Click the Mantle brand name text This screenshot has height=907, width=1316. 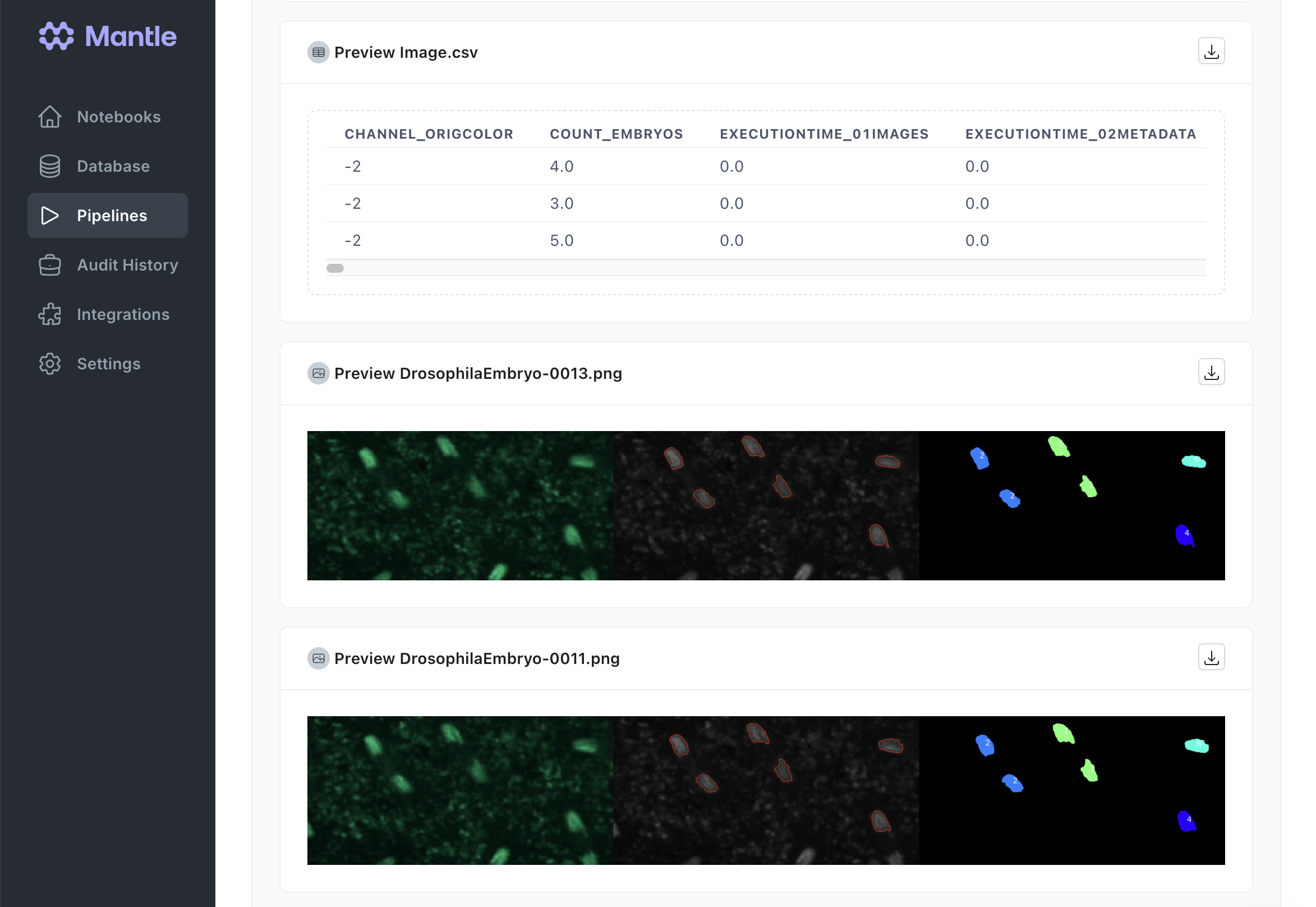(x=131, y=36)
